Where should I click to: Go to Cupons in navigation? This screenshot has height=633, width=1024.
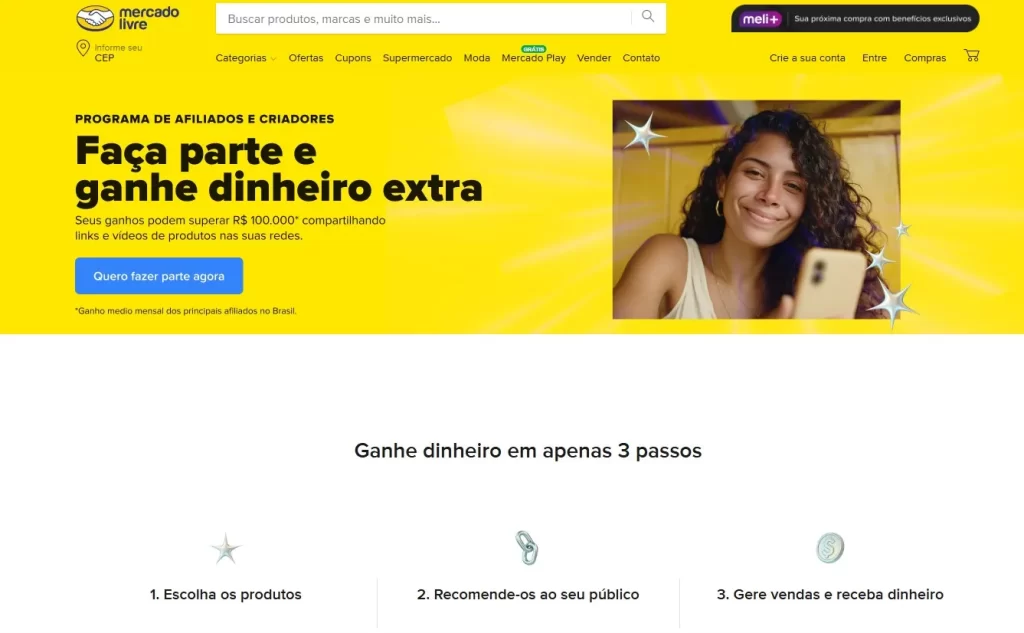(353, 58)
